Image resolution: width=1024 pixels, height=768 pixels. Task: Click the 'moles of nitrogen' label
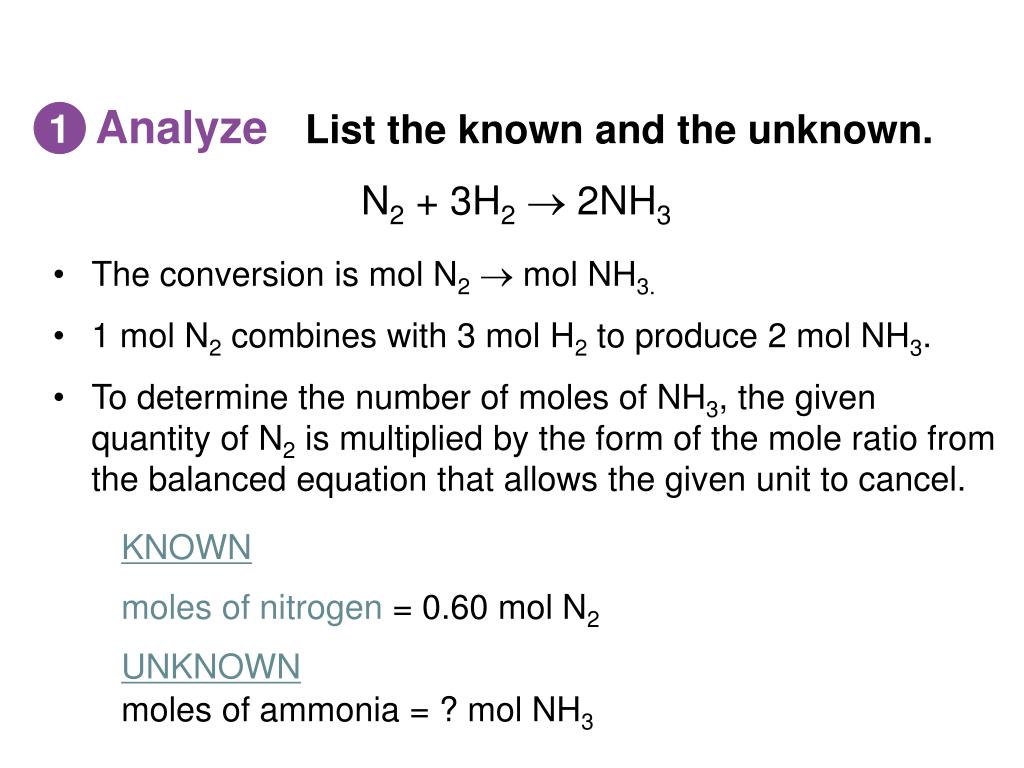(251, 607)
